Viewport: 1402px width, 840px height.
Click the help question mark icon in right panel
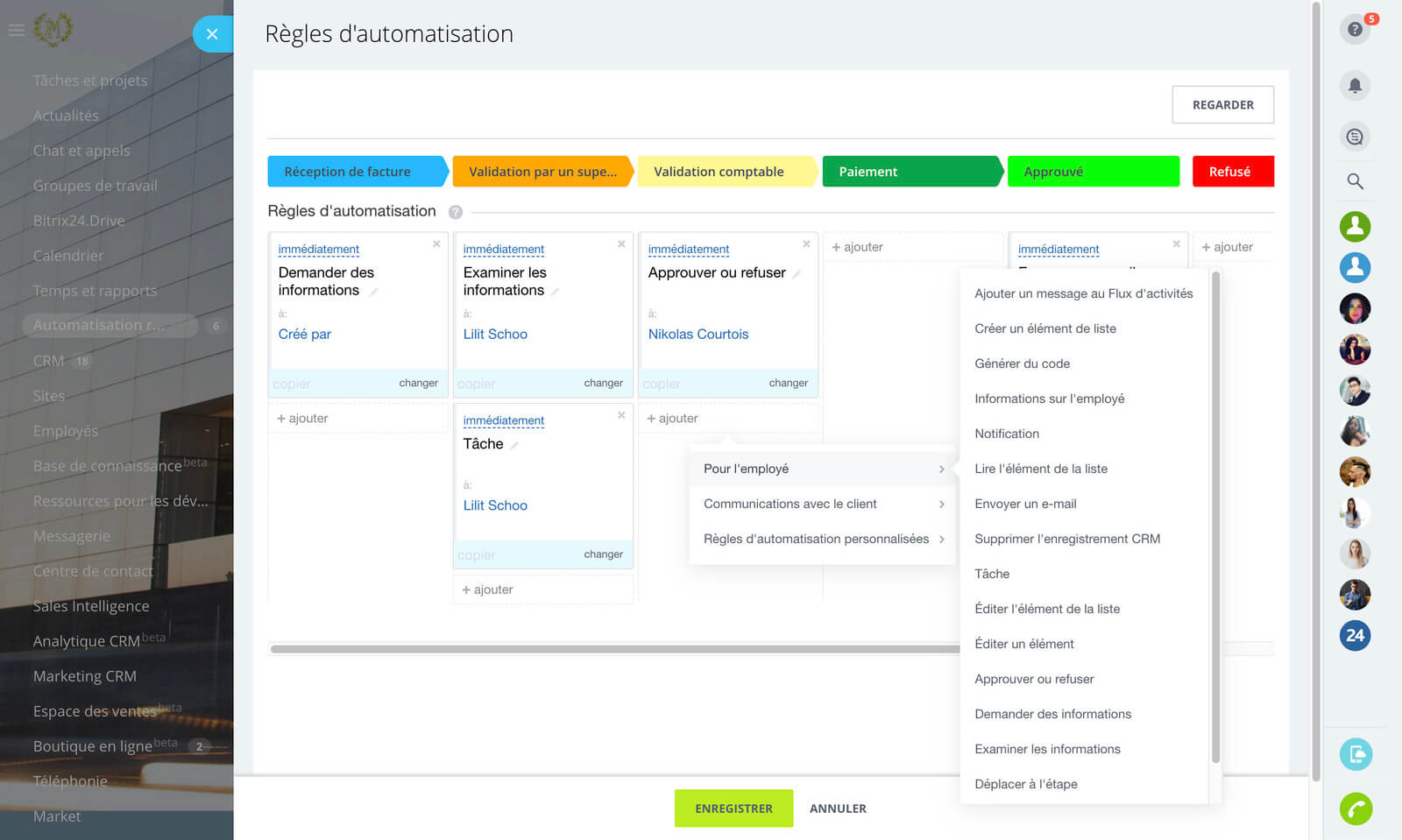[1354, 30]
